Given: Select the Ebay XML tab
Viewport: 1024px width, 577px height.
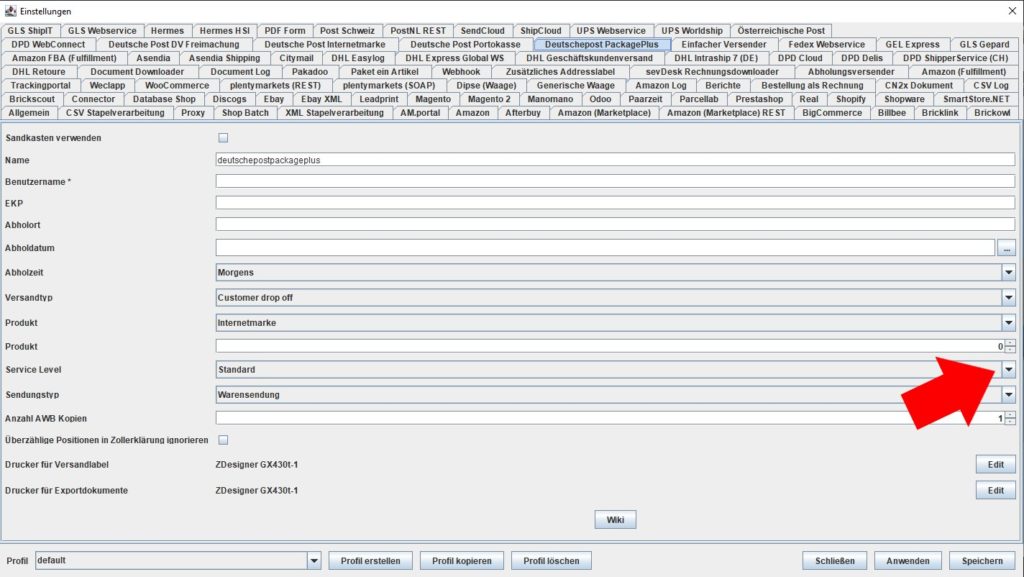Looking at the screenshot, I should [x=321, y=99].
